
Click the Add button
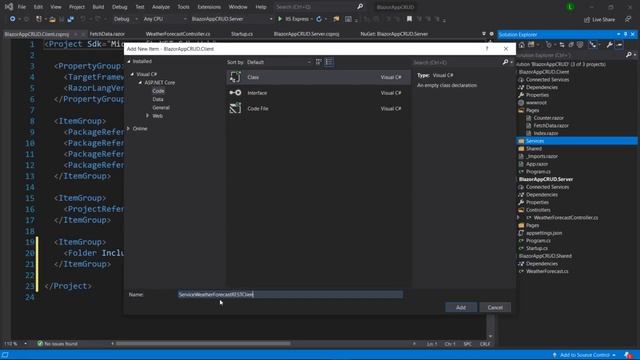(461, 307)
